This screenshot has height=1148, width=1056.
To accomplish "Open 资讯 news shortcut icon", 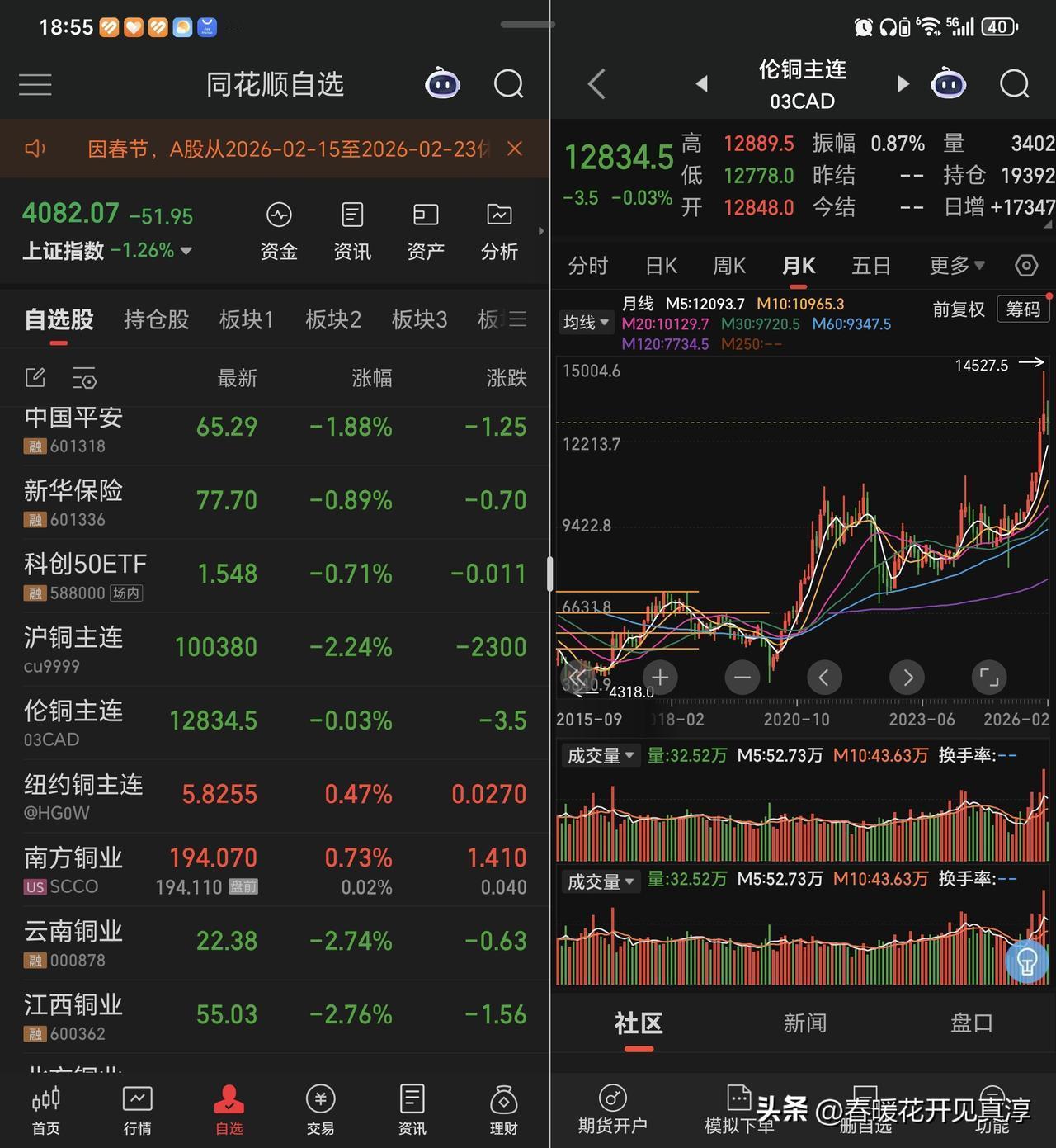I will click(x=352, y=232).
